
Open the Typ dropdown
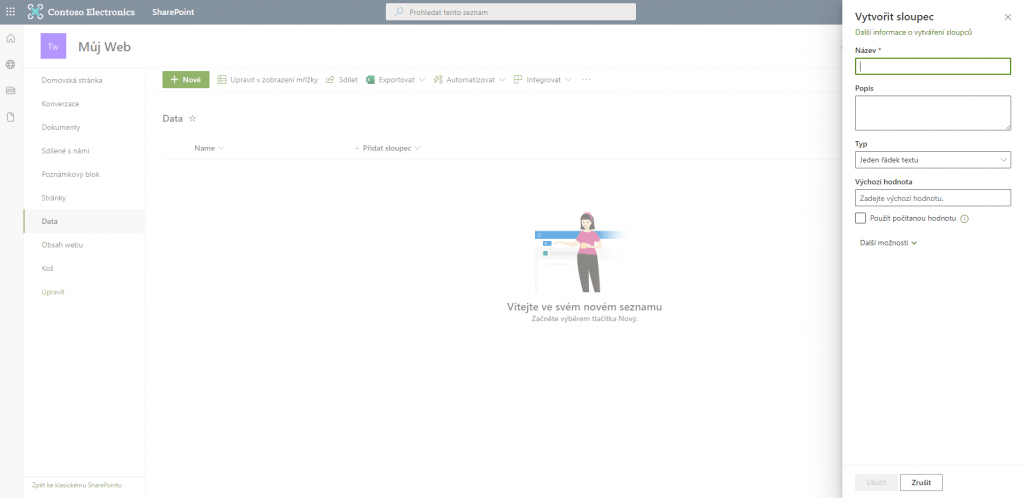pos(932,160)
